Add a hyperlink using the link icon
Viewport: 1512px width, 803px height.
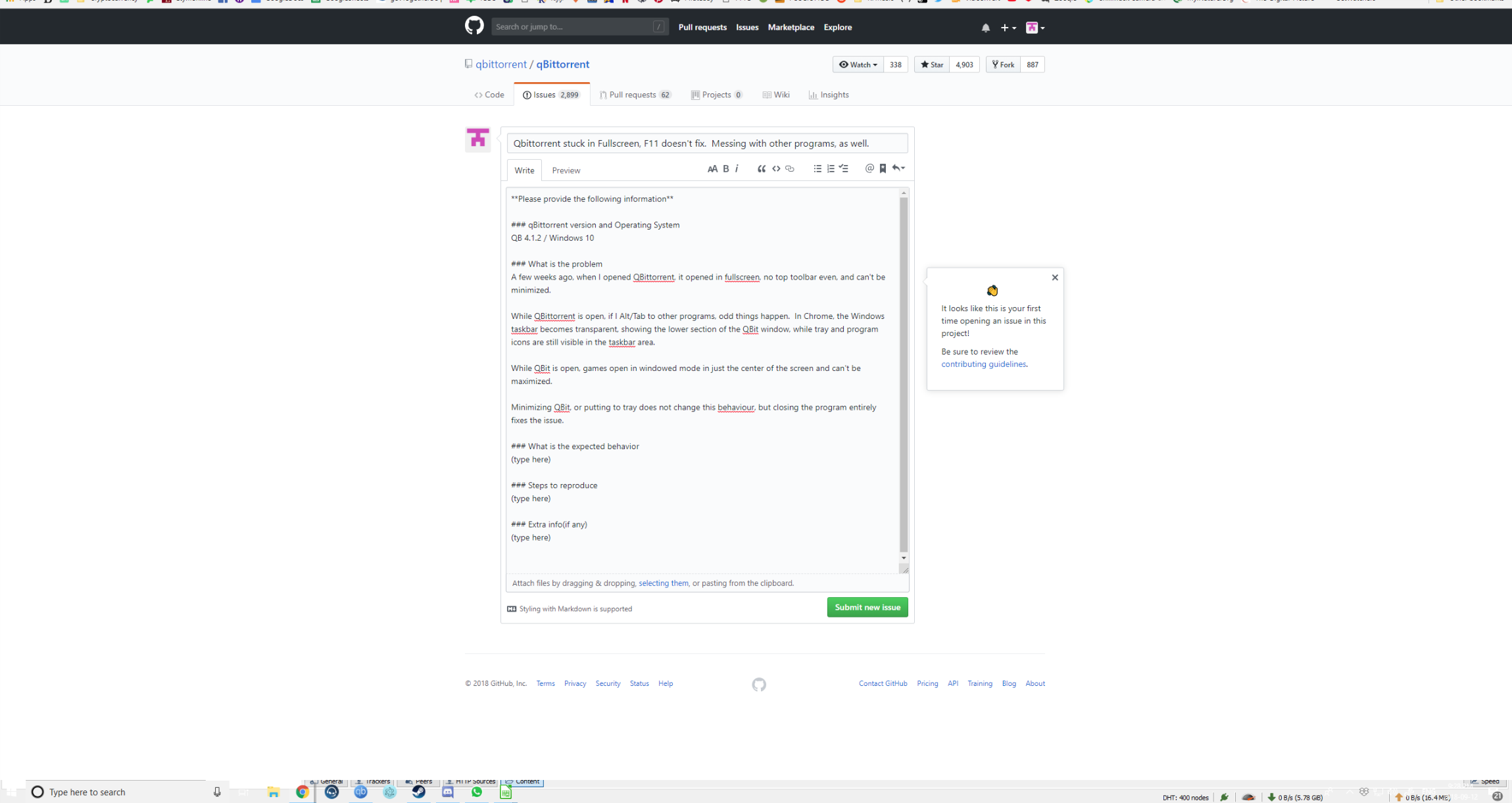click(790, 169)
